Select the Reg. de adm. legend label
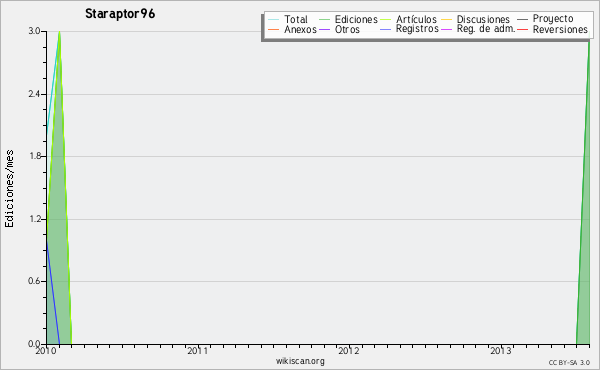This screenshot has height=370, width=600. point(486,29)
